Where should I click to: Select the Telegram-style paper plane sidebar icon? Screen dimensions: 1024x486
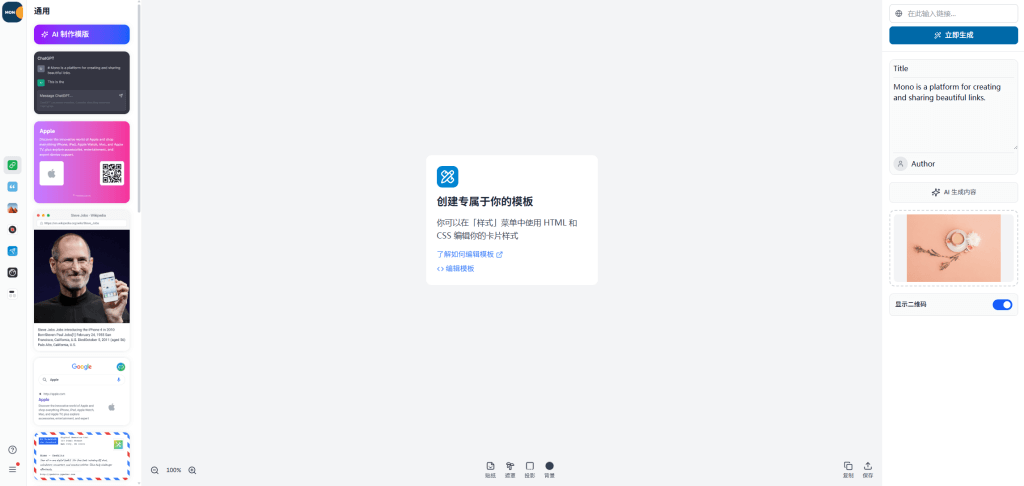13,251
